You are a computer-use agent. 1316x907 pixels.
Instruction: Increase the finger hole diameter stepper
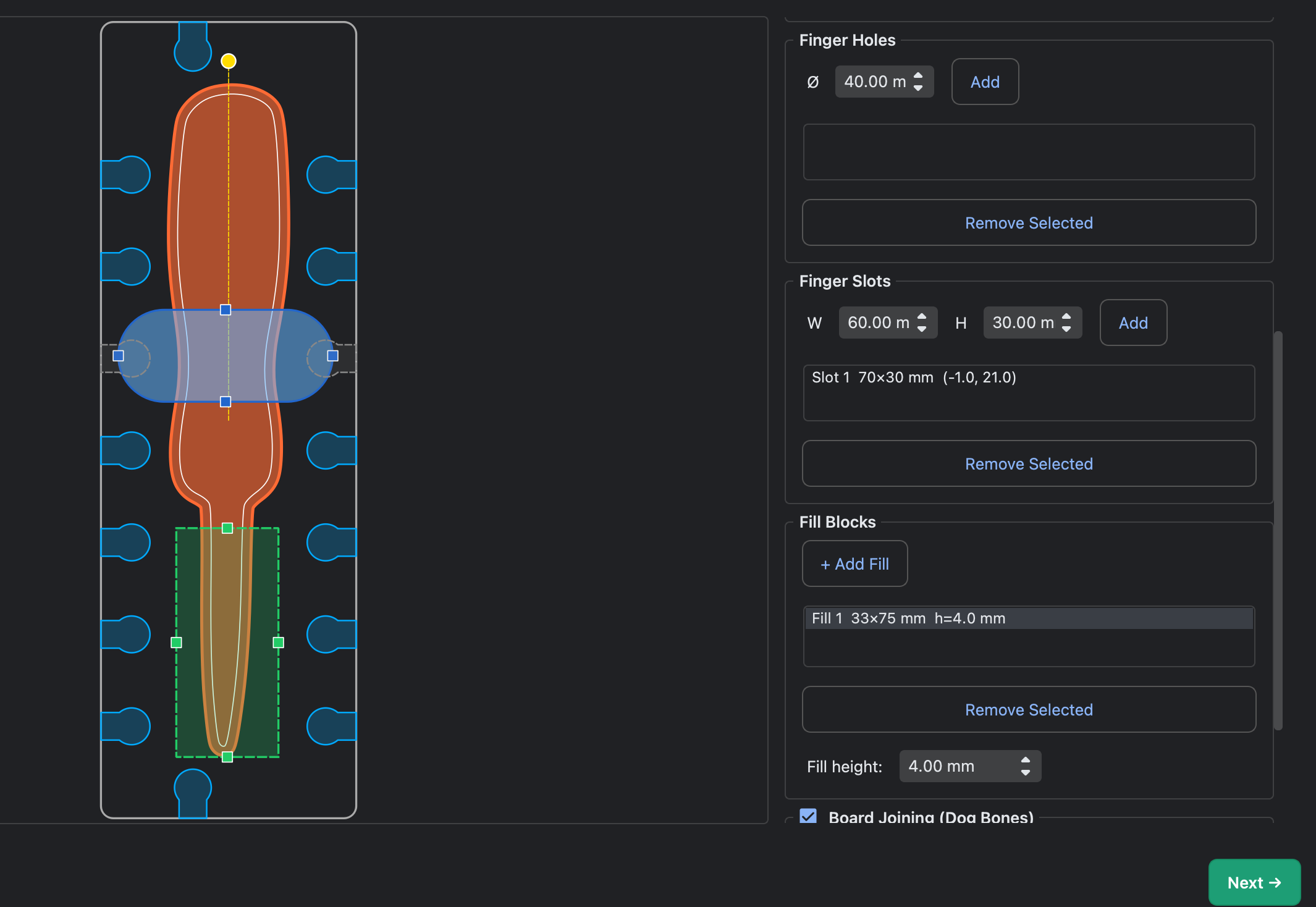pyautogui.click(x=918, y=75)
